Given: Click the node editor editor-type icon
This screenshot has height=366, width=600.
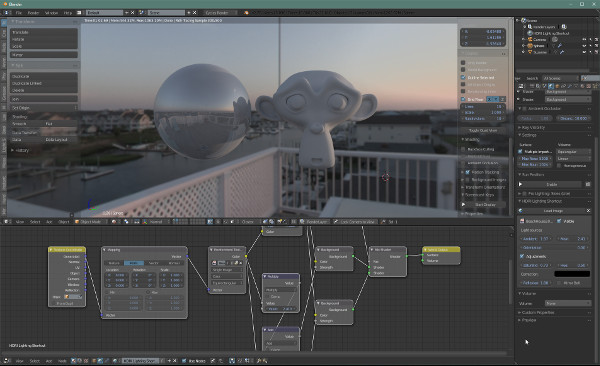Looking at the screenshot, I should [x=7, y=360].
